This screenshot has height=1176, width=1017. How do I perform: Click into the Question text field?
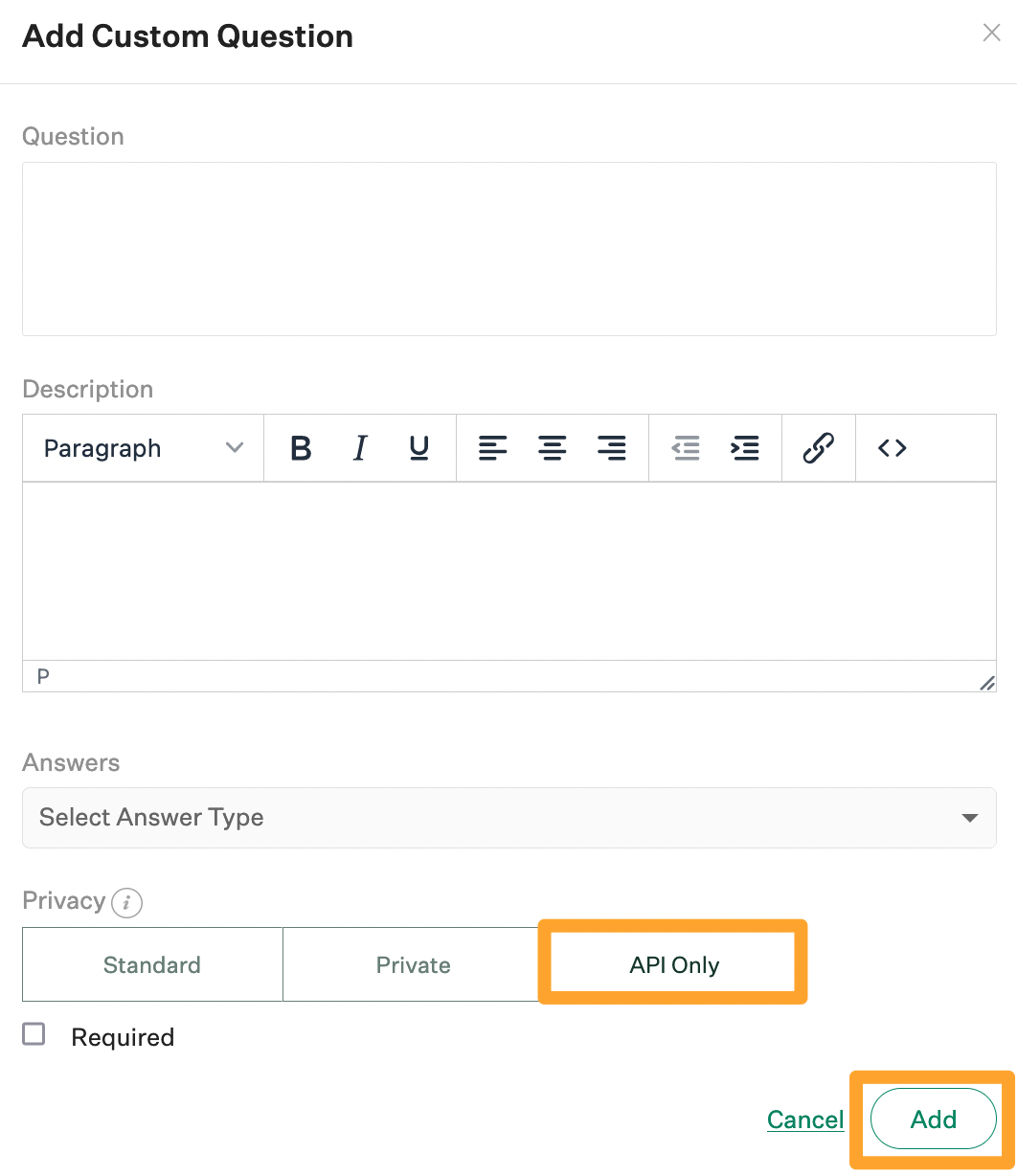click(508, 249)
